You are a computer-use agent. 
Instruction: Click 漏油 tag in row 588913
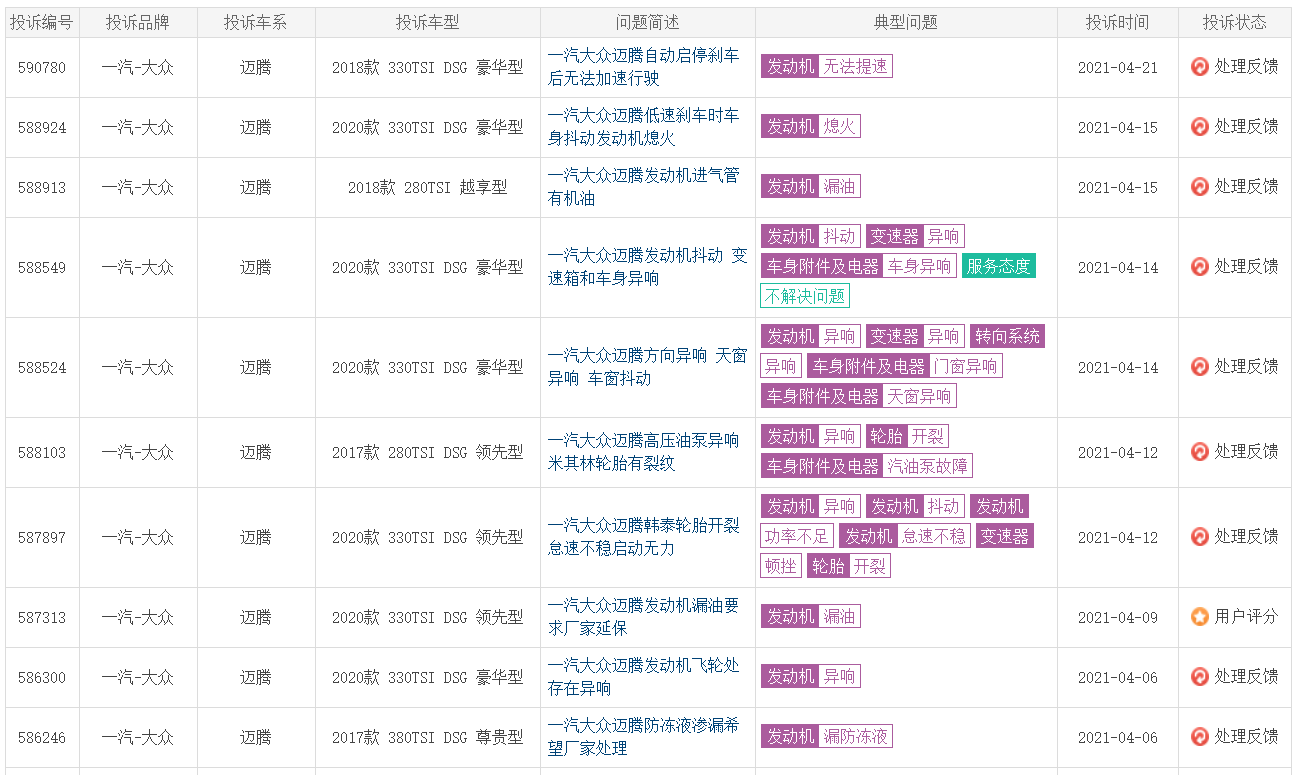(839, 187)
